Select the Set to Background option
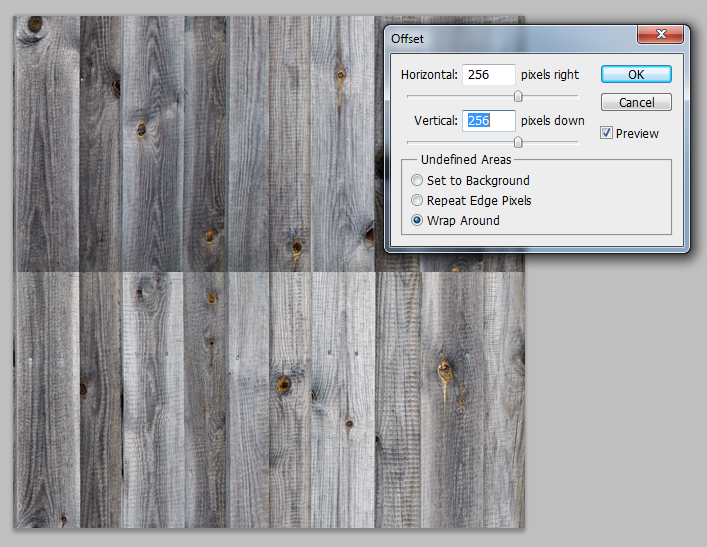 pyautogui.click(x=417, y=180)
